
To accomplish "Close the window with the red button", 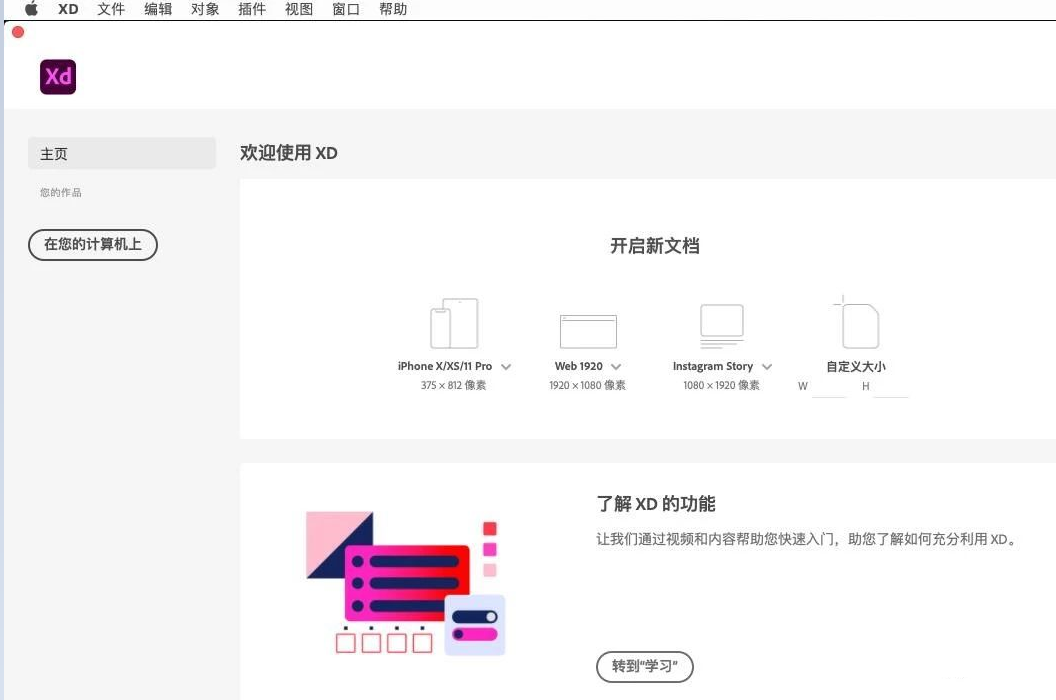I will (18, 32).
